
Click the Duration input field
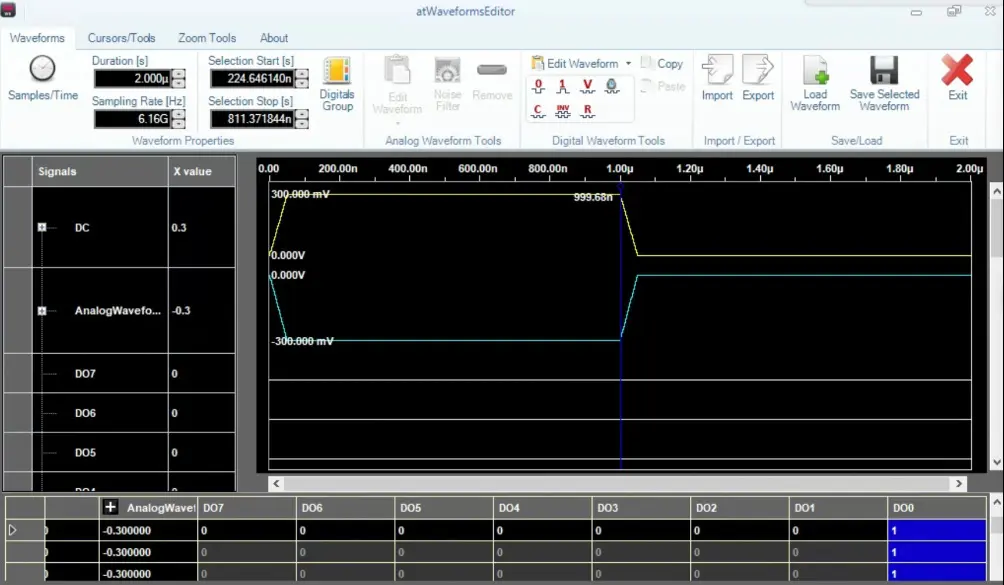pyautogui.click(x=133, y=79)
